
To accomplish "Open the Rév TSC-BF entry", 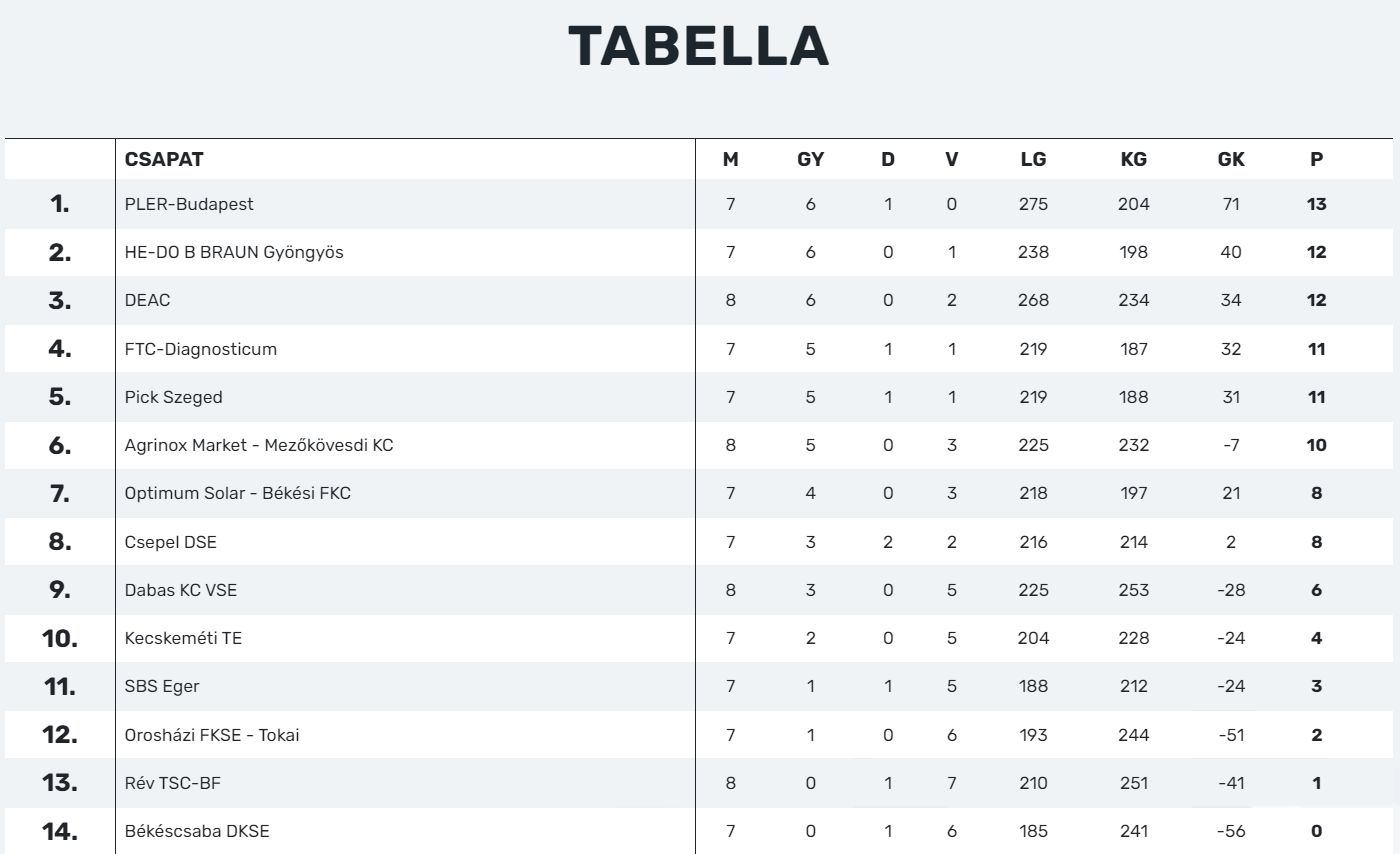I will pos(173,783).
